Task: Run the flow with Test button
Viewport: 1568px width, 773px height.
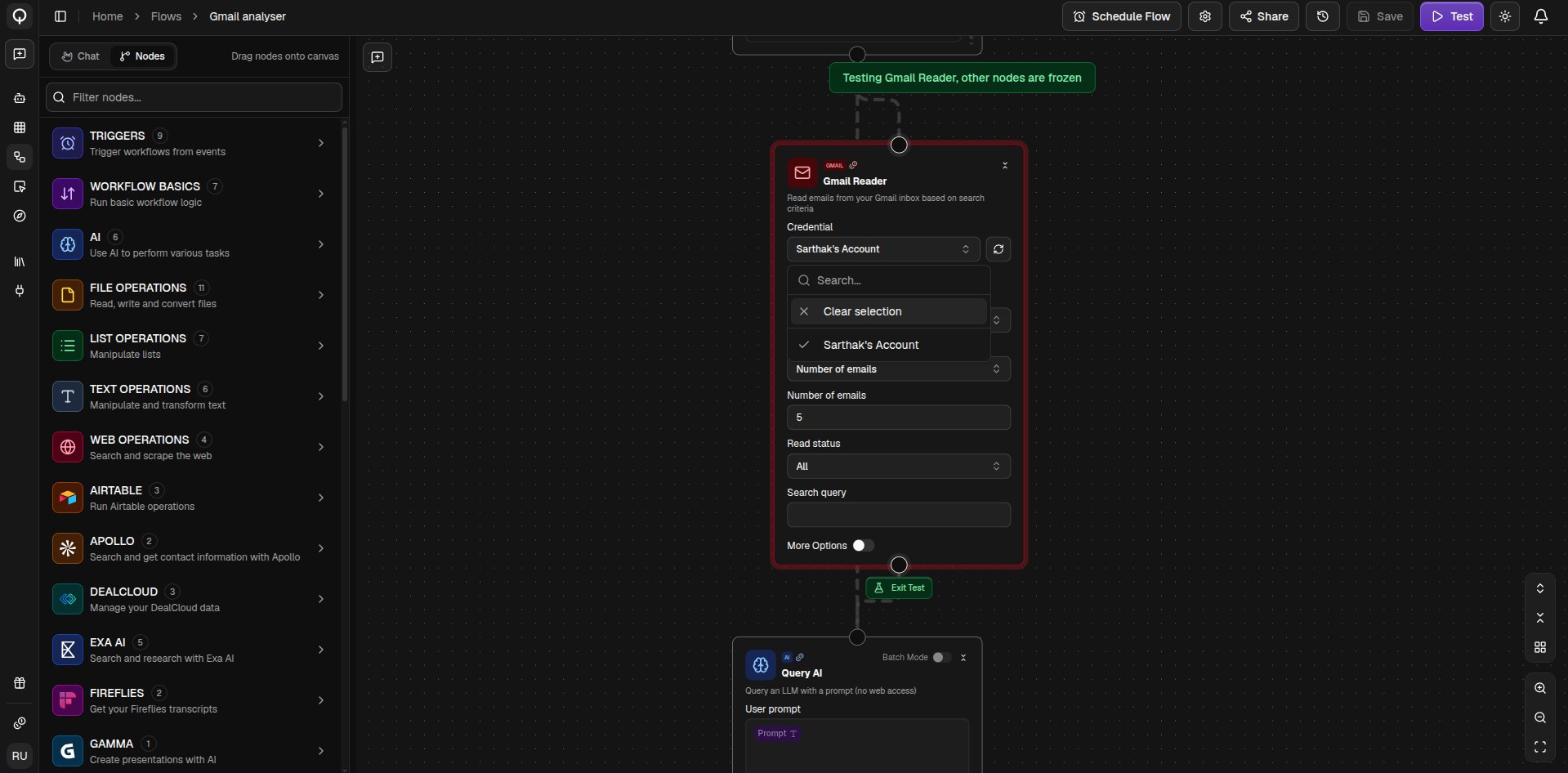Action: click(1452, 16)
